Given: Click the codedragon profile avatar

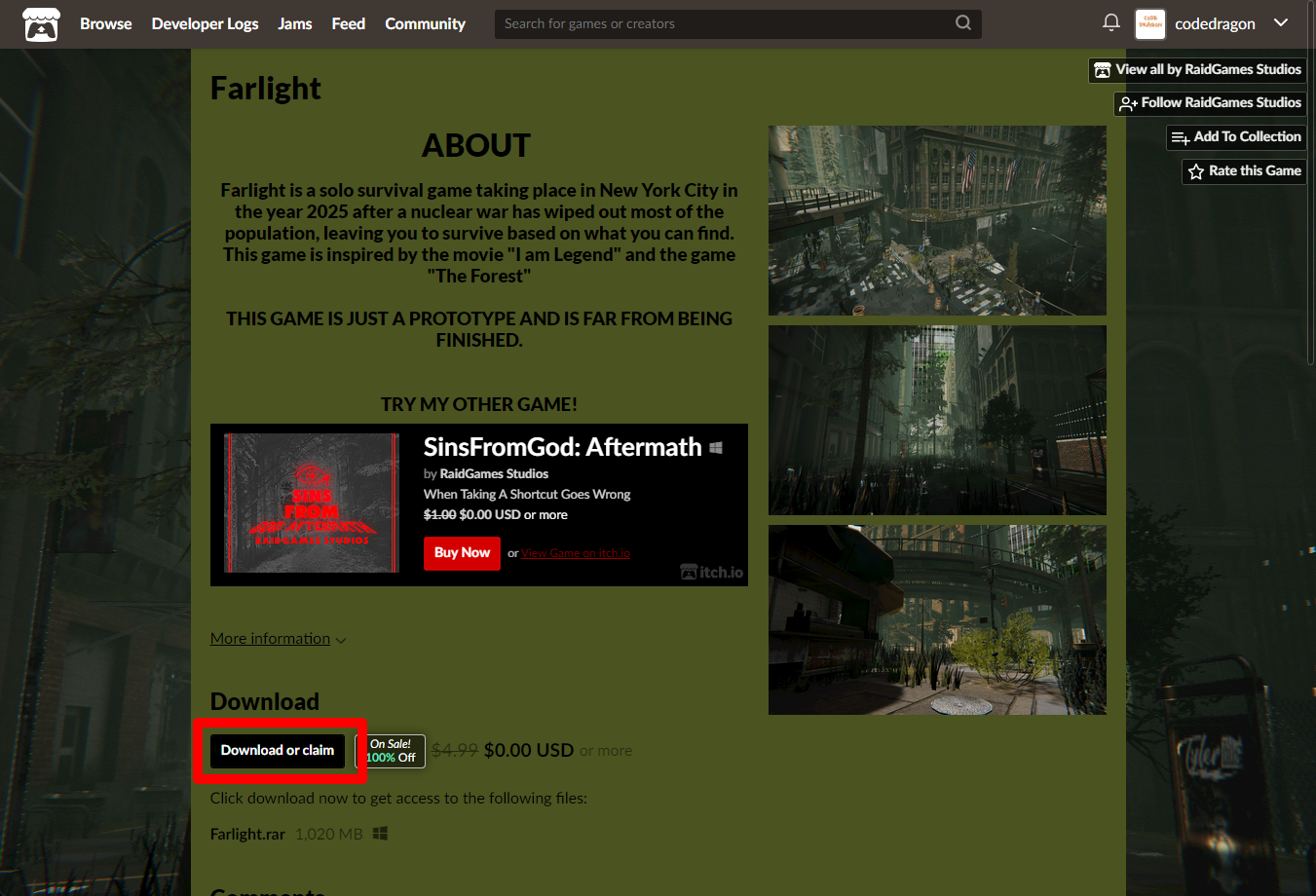Looking at the screenshot, I should [1150, 23].
